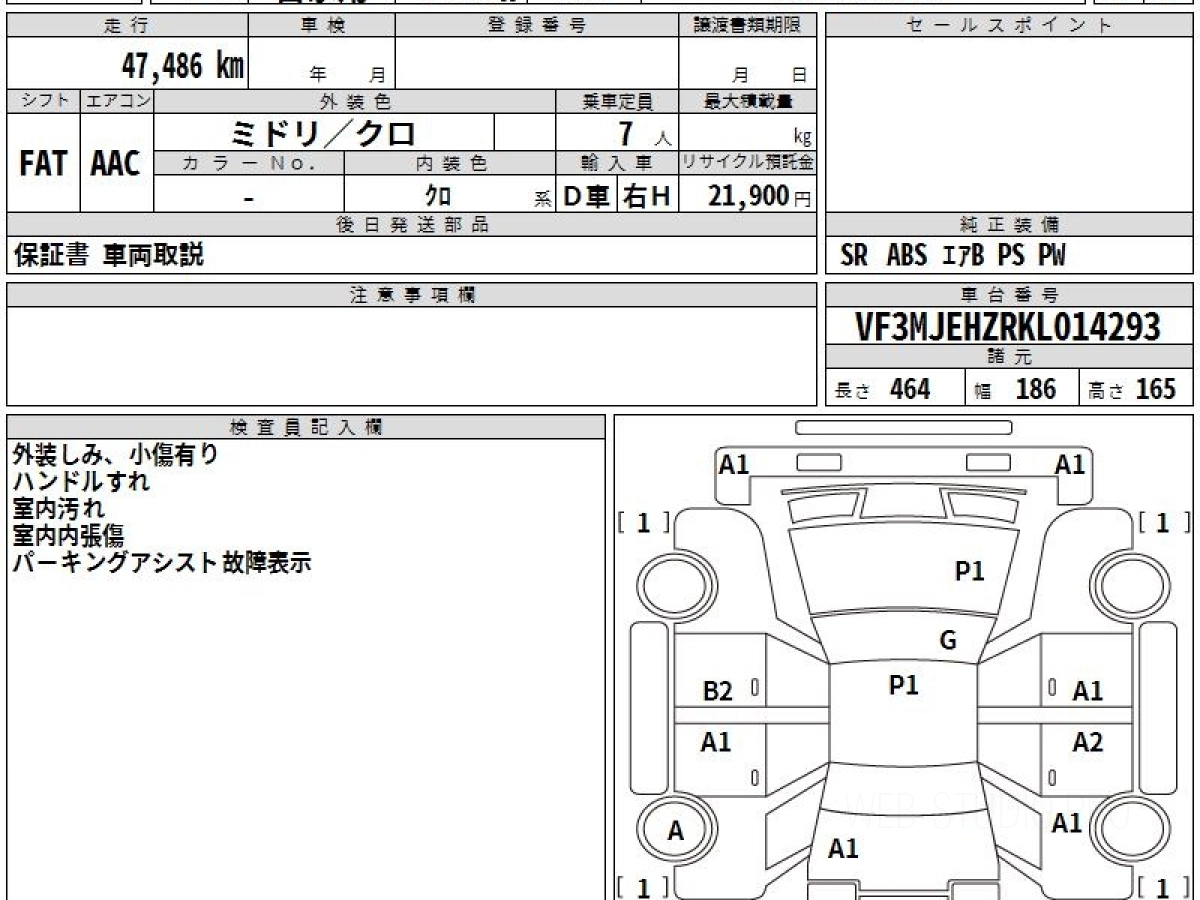This screenshot has width=1200, height=900.
Task: Select the height value 高さ 165
Action: click(1132, 389)
